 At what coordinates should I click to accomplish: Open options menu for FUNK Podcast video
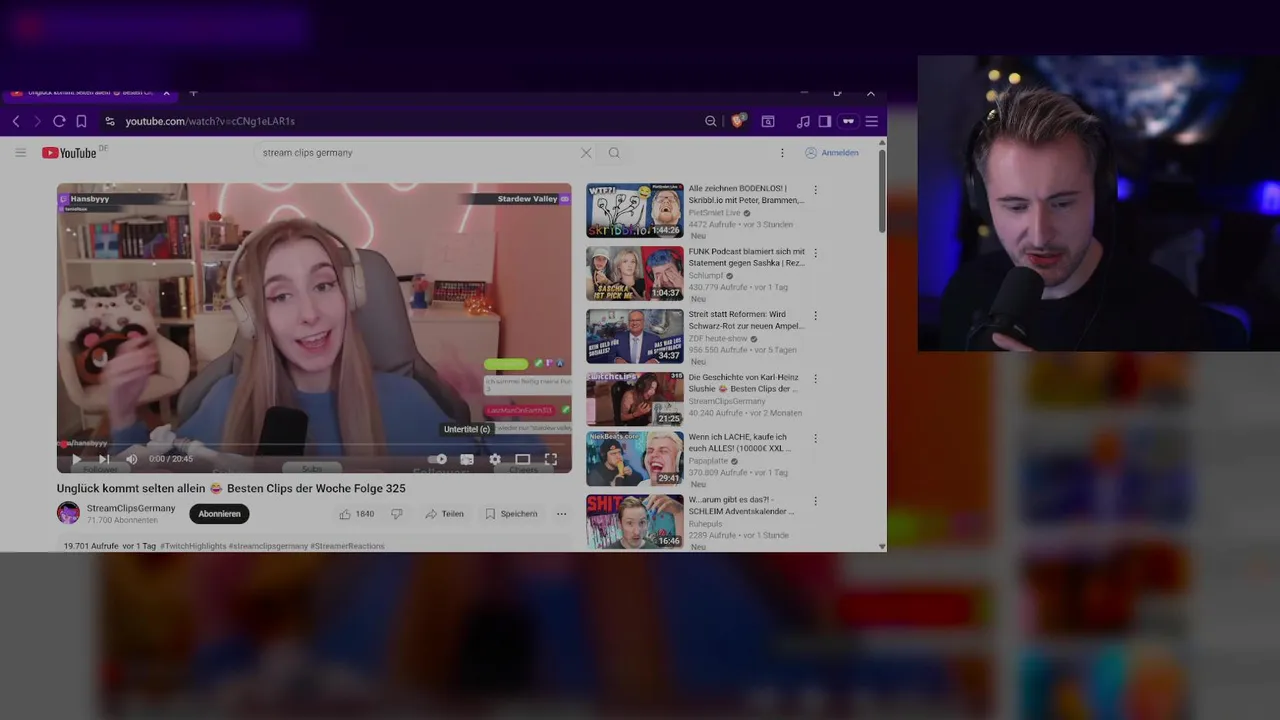(x=815, y=253)
